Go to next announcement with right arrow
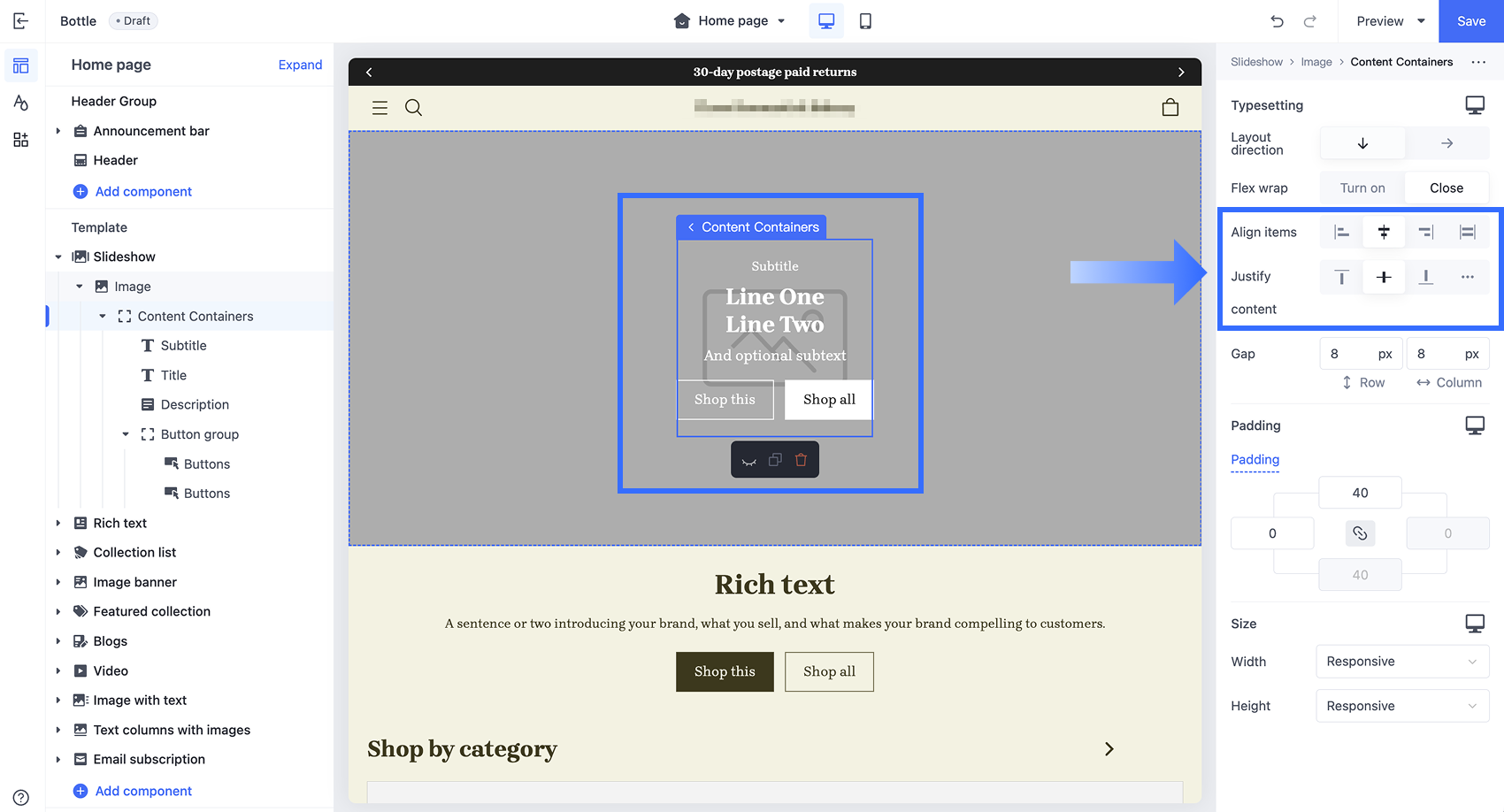This screenshot has width=1504, height=812. point(1181,72)
